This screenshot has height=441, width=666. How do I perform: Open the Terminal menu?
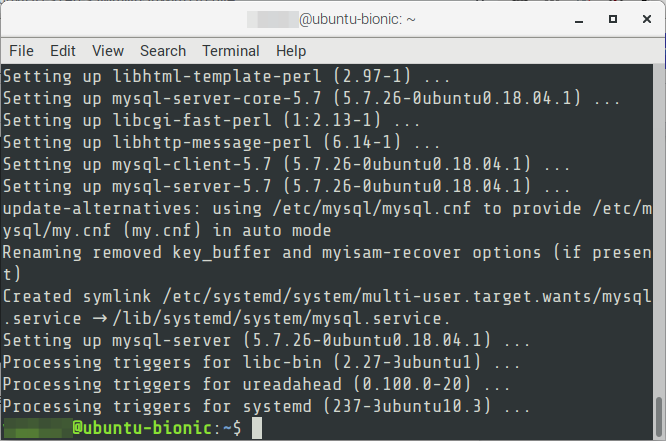tap(231, 51)
